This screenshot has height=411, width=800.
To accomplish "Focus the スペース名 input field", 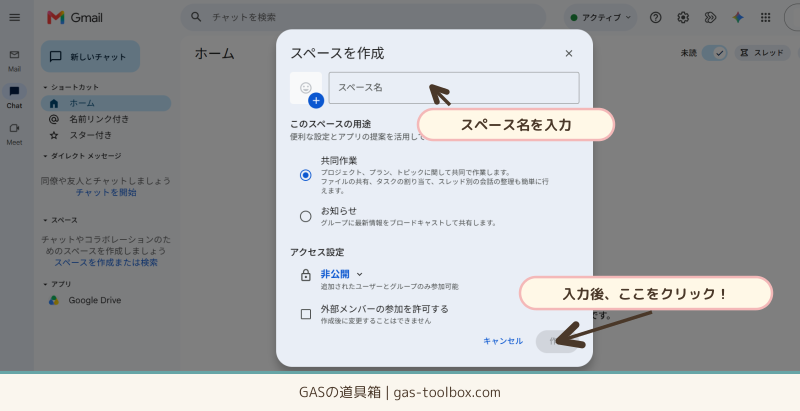I will click(454, 88).
